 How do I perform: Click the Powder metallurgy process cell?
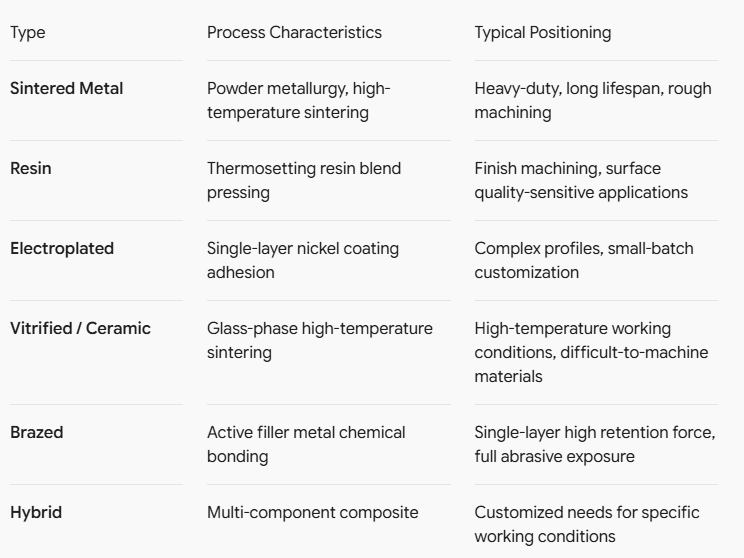(298, 101)
